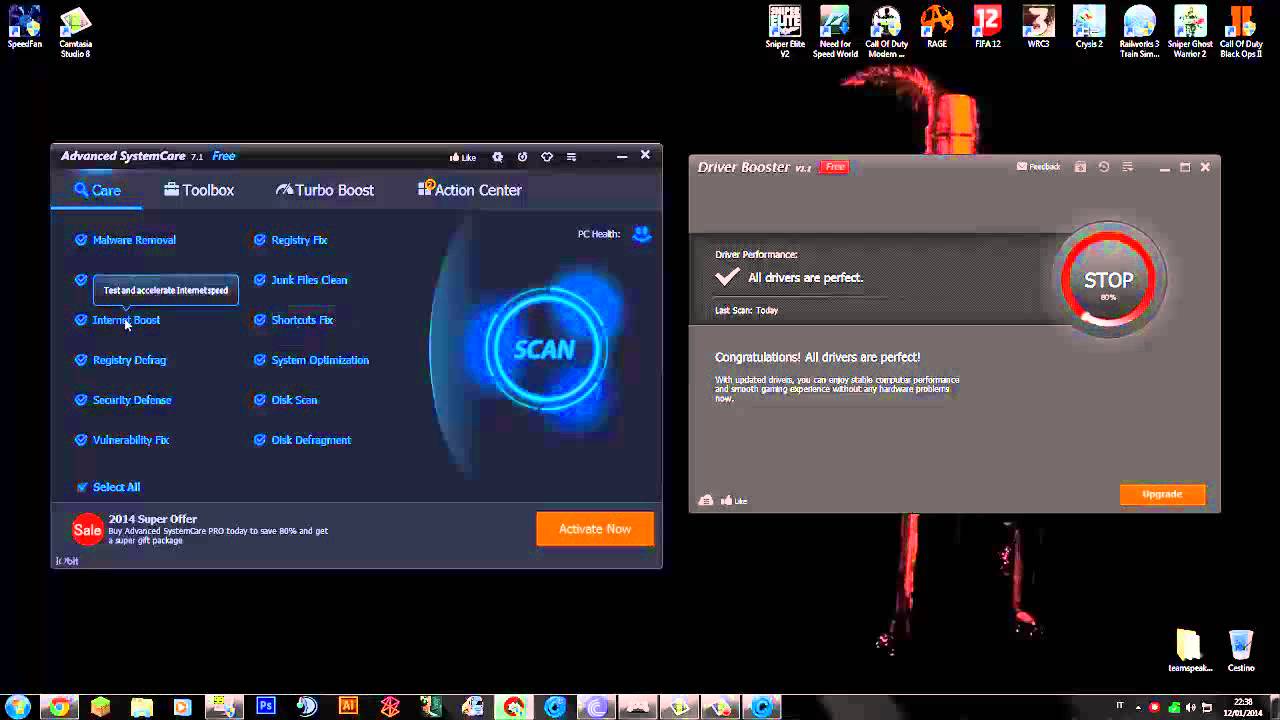
Task: Open the Need for Speed World desktop icon
Action: [x=835, y=32]
